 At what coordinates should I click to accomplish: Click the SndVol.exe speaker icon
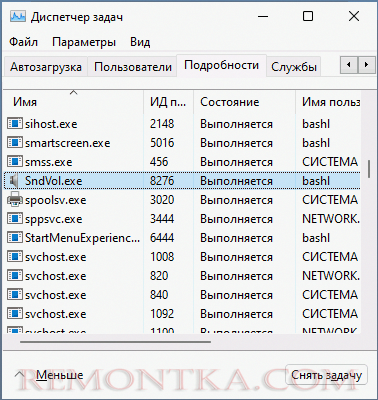[x=15, y=181]
